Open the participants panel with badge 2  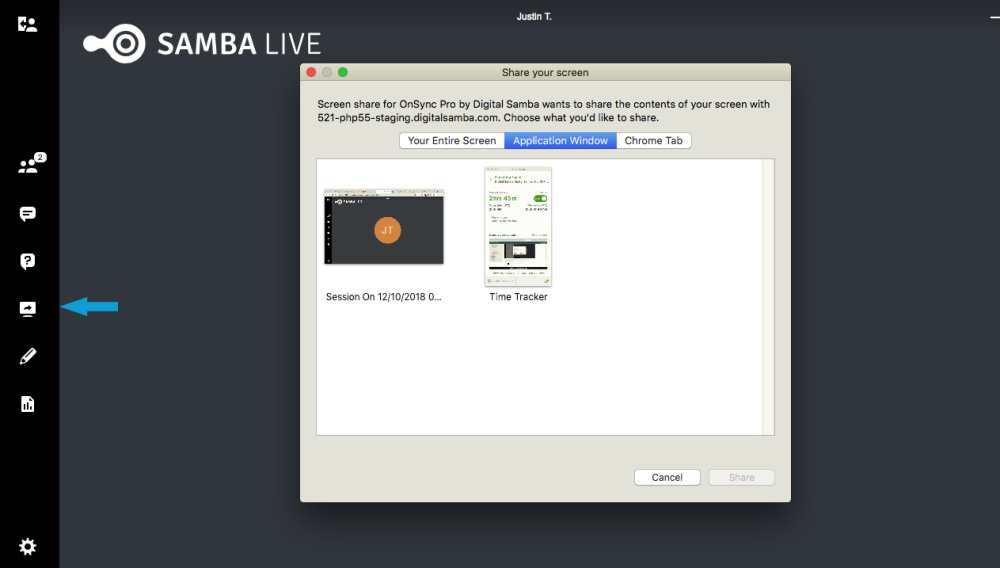click(31, 163)
